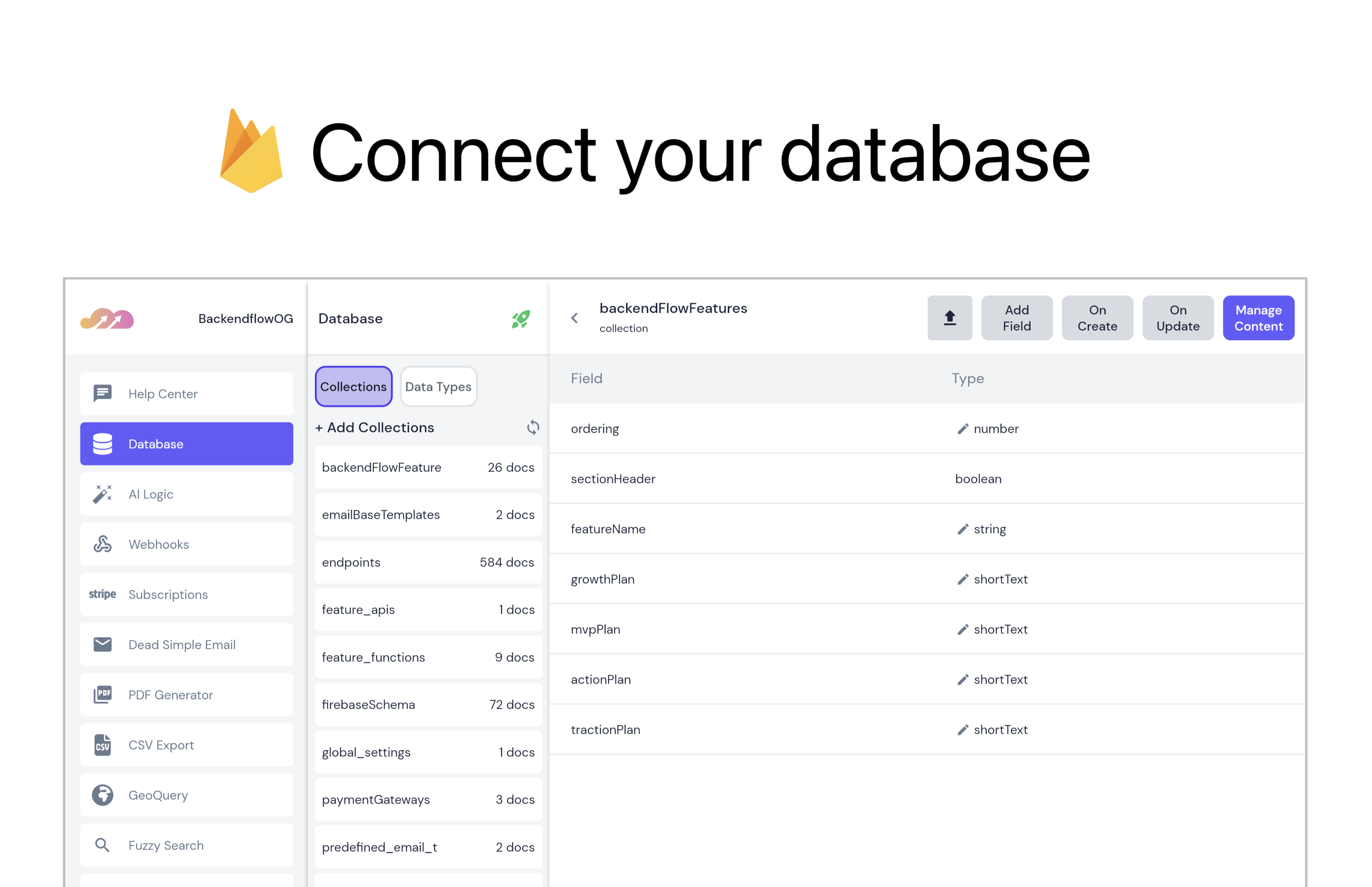Viewport: 1372px width, 887px height.
Task: Click the On Update button
Action: point(1178,318)
